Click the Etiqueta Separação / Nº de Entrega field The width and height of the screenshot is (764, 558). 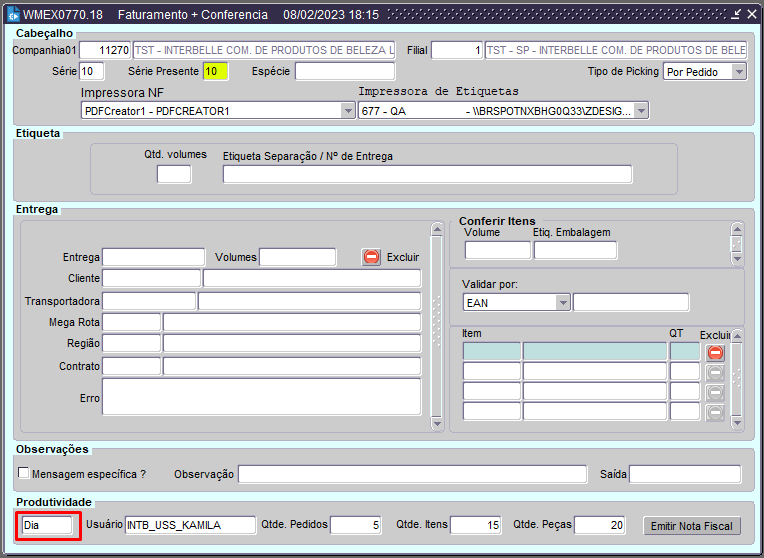[x=427, y=175]
